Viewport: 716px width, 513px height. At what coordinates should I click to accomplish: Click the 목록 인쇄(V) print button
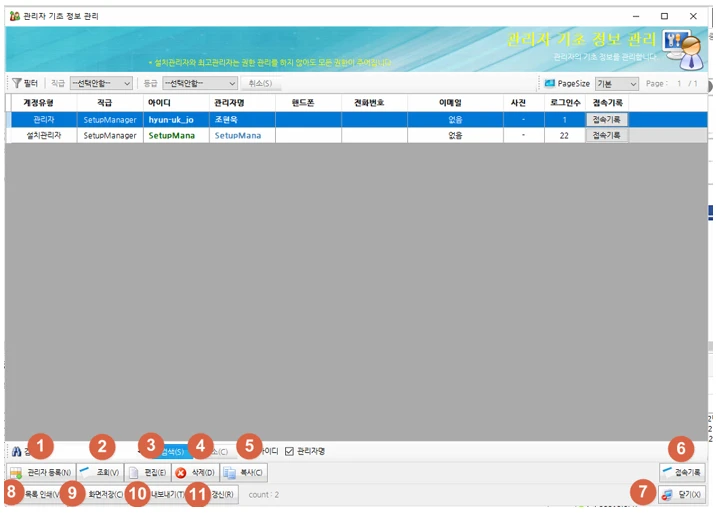click(x=40, y=494)
